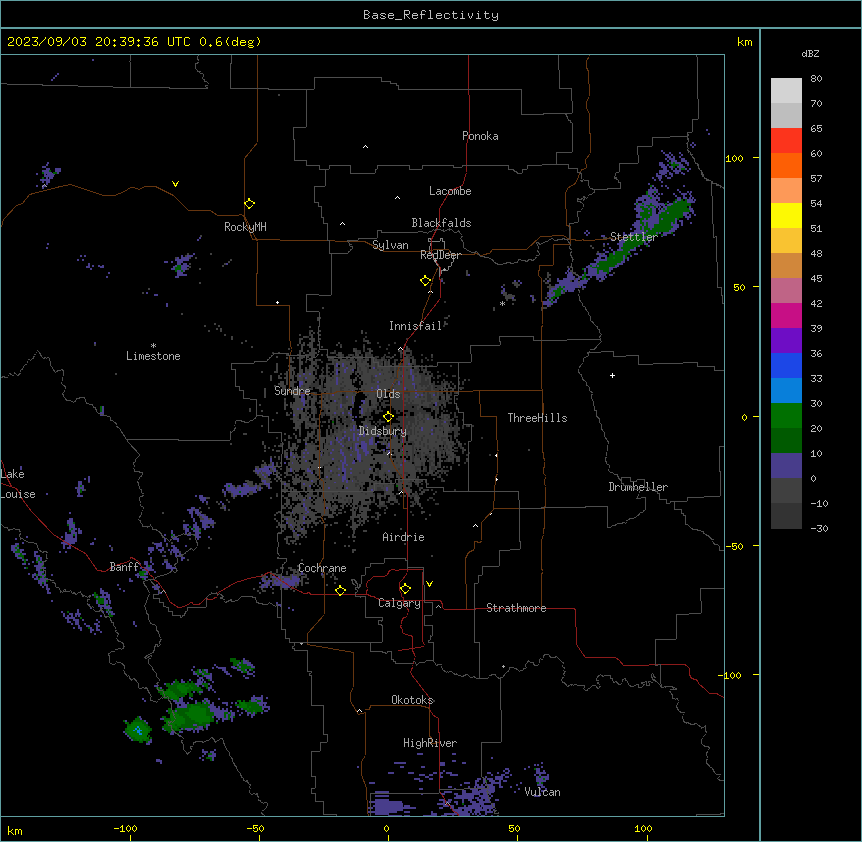Click the asterisk marker above Limestone
The width and height of the screenshot is (862, 842).
tap(153, 346)
